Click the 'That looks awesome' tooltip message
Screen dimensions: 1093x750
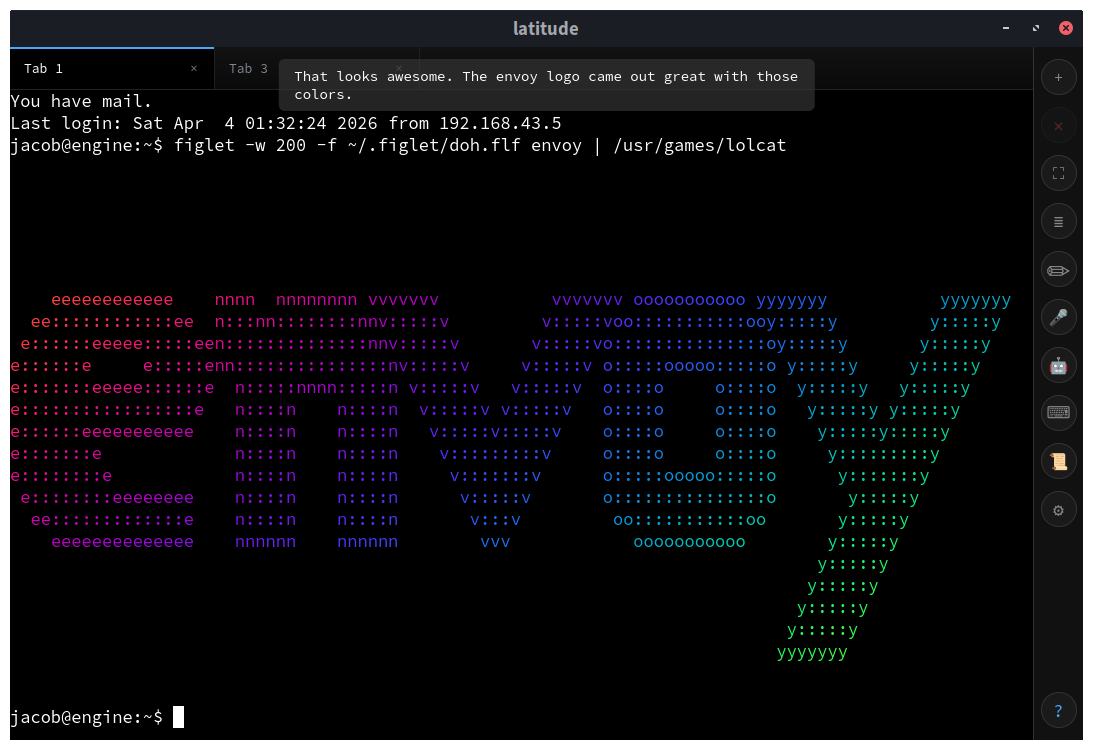click(x=546, y=85)
